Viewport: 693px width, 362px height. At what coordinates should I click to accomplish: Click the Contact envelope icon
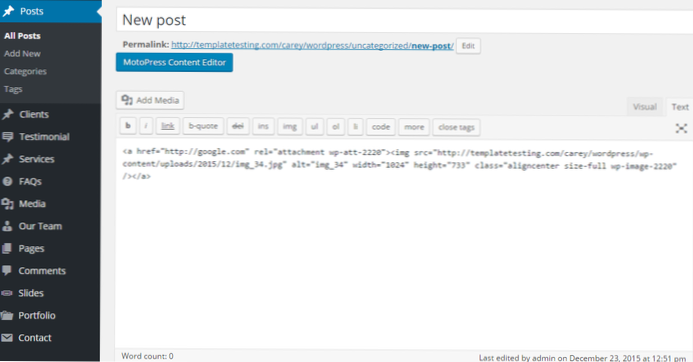pos(7,338)
